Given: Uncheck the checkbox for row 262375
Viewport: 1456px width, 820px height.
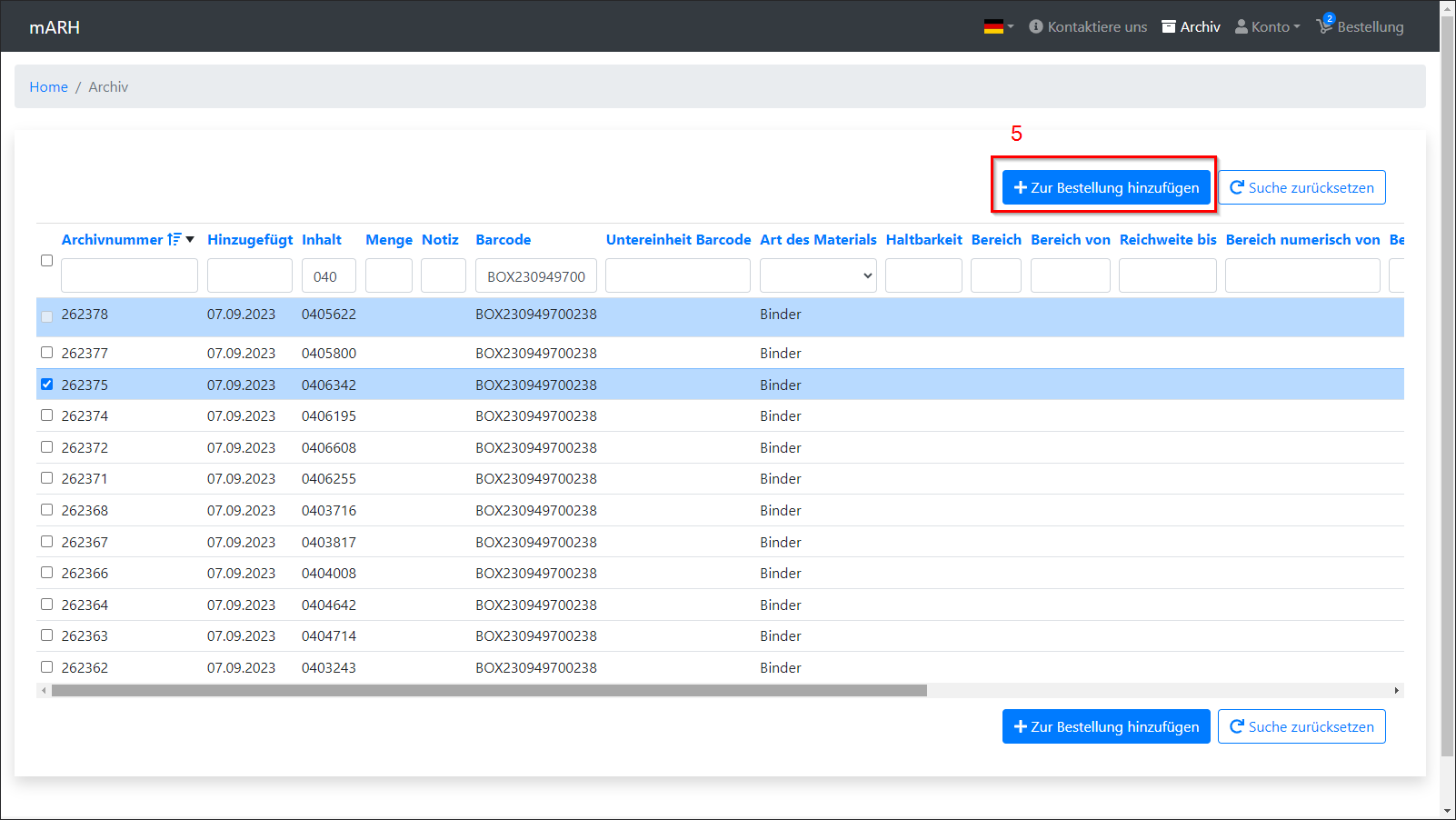Looking at the screenshot, I should [x=47, y=385].
